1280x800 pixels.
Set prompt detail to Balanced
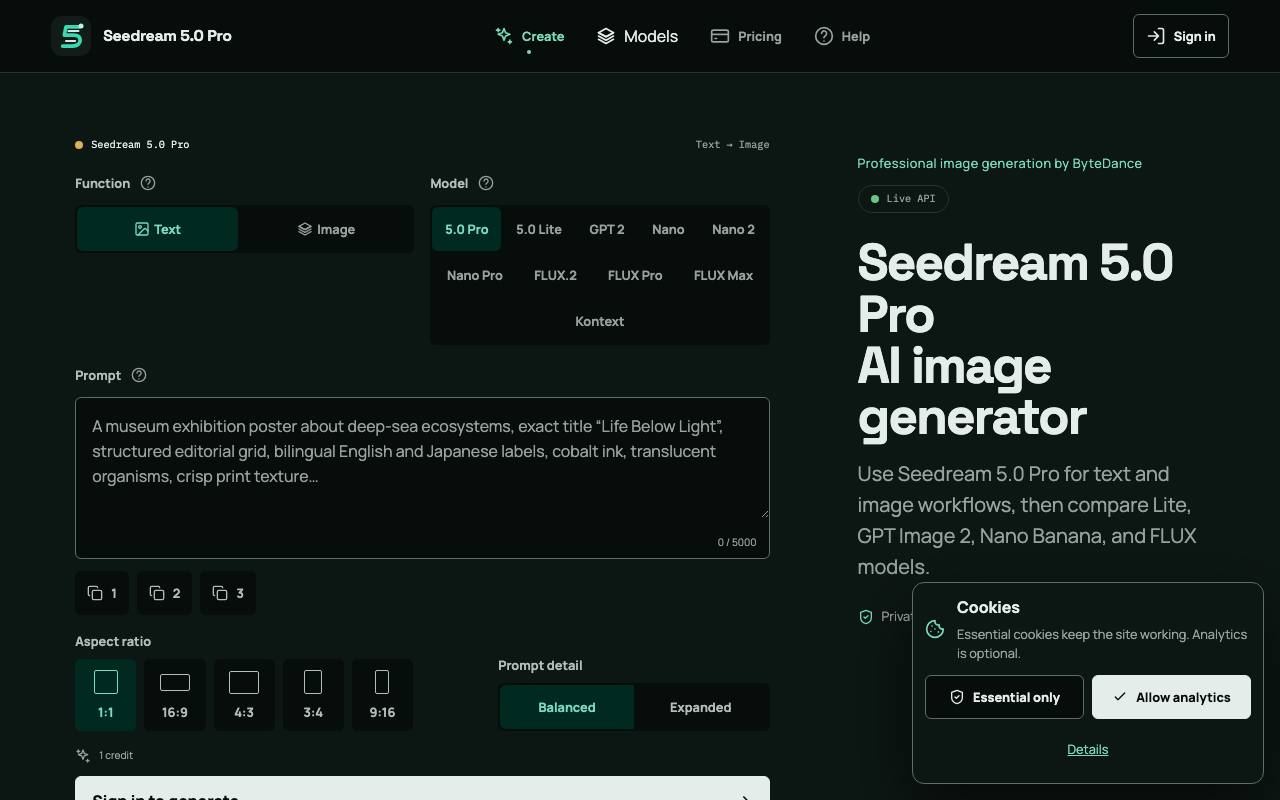[567, 707]
